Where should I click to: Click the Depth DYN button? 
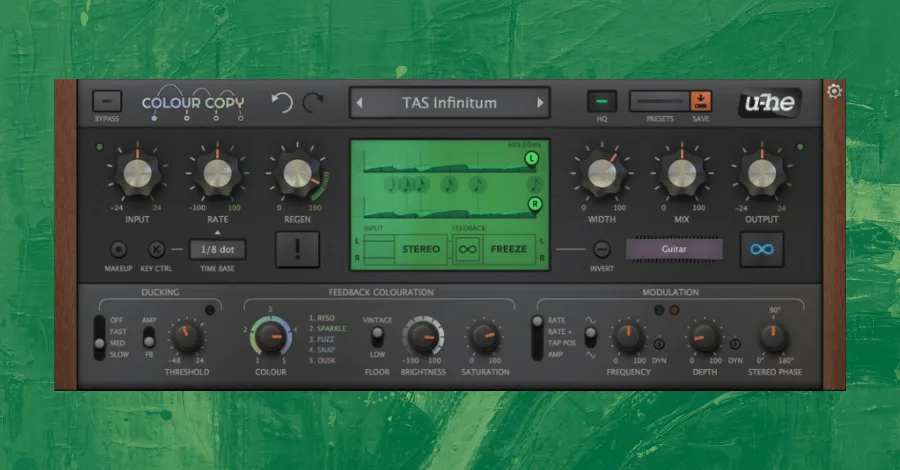pyautogui.click(x=735, y=344)
